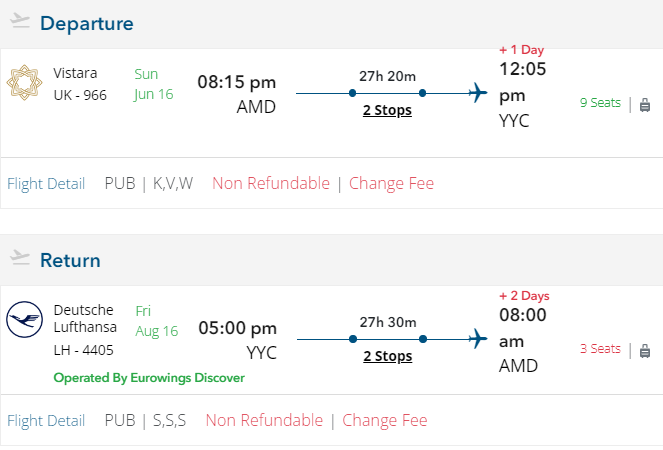View the Change Fee for the return flight
The width and height of the screenshot is (663, 450).
point(384,420)
